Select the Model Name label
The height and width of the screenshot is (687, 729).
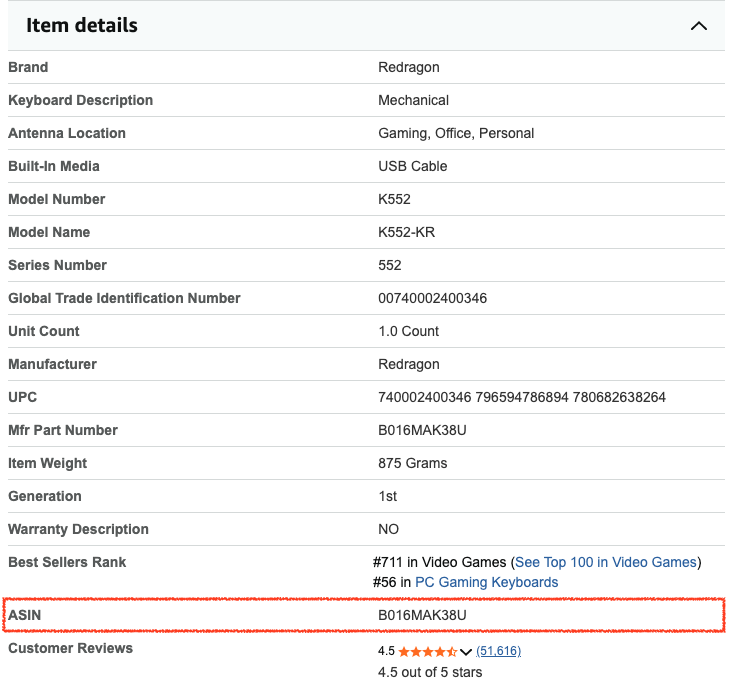click(x=49, y=232)
